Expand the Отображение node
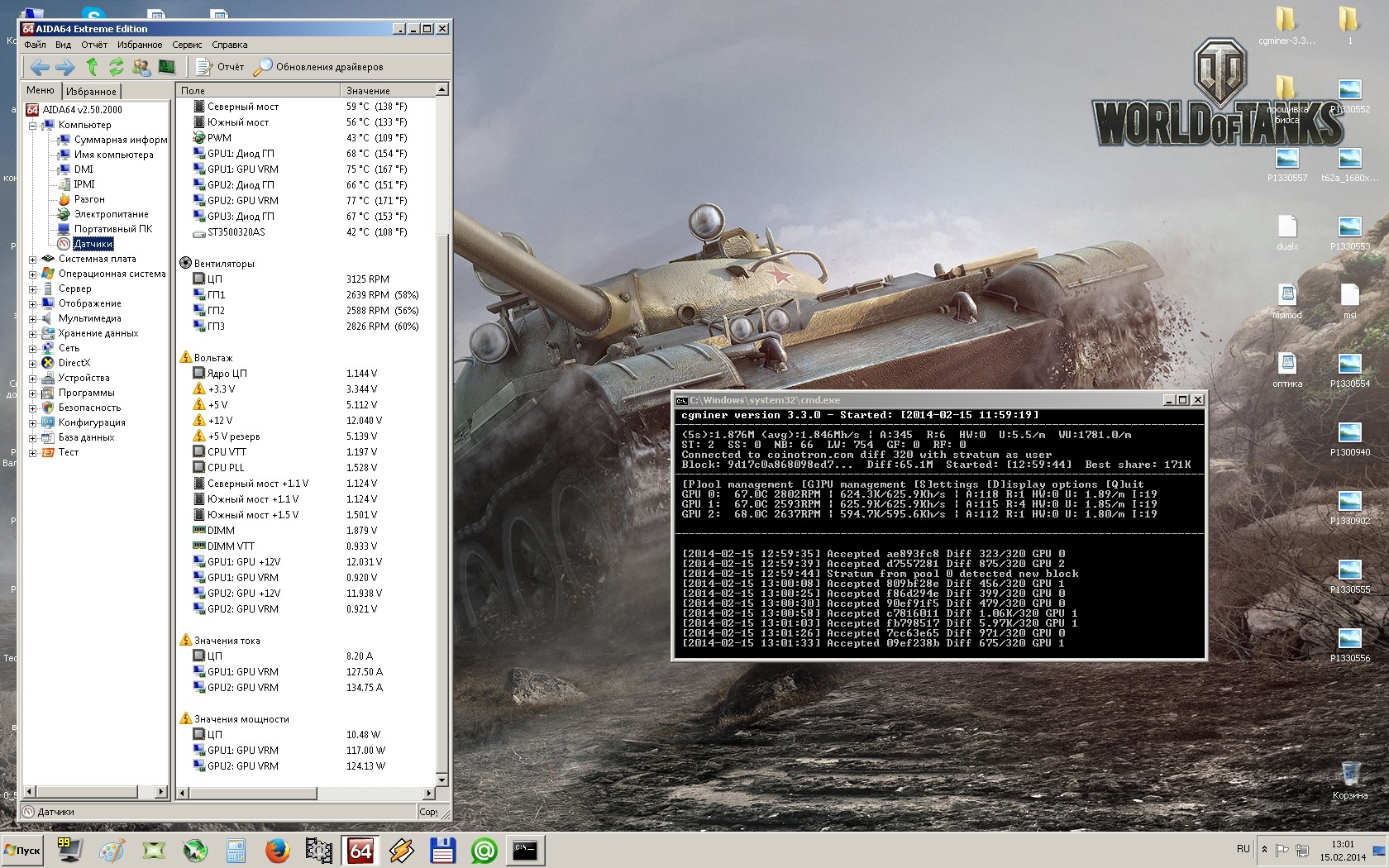Image resolution: width=1389 pixels, height=868 pixels. [x=33, y=304]
